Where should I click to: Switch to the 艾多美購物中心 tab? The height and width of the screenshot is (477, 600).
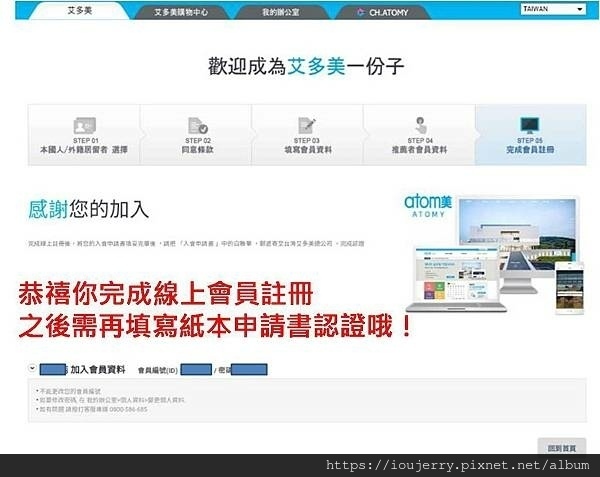tap(181, 12)
